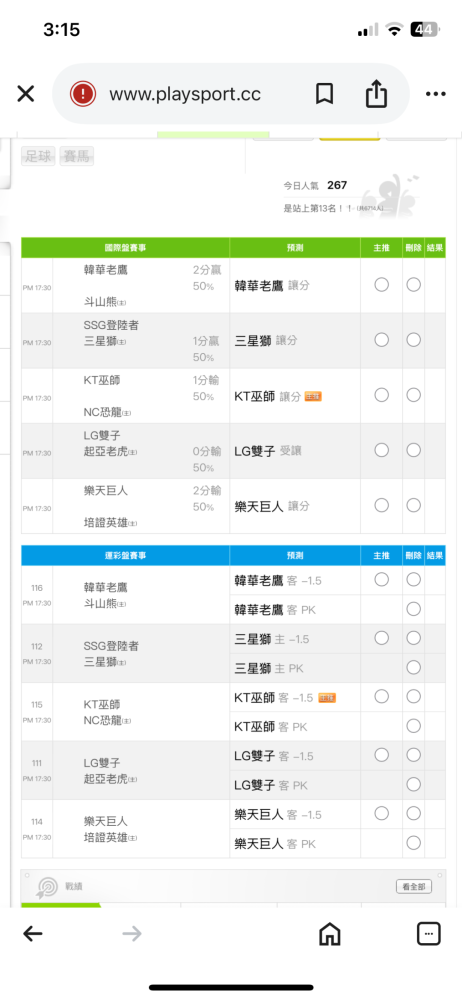Image resolution: width=462 pixels, height=1000 pixels.
Task: Select 主推 radio for LG雙子 受讓
Action: [382, 450]
